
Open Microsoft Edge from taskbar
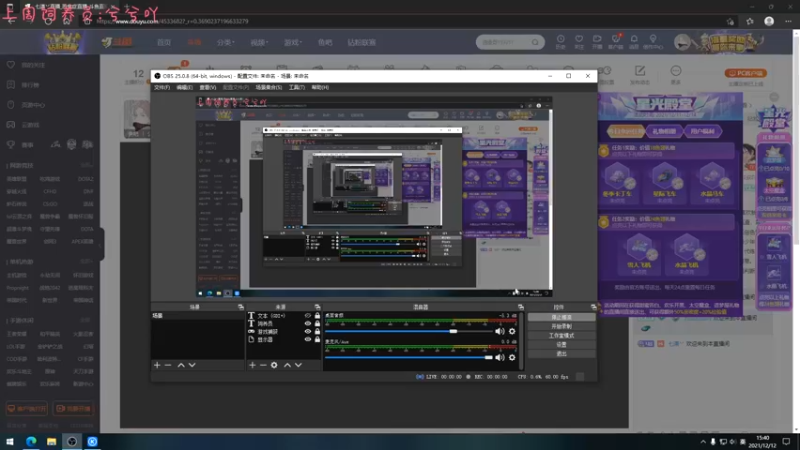pos(31,442)
